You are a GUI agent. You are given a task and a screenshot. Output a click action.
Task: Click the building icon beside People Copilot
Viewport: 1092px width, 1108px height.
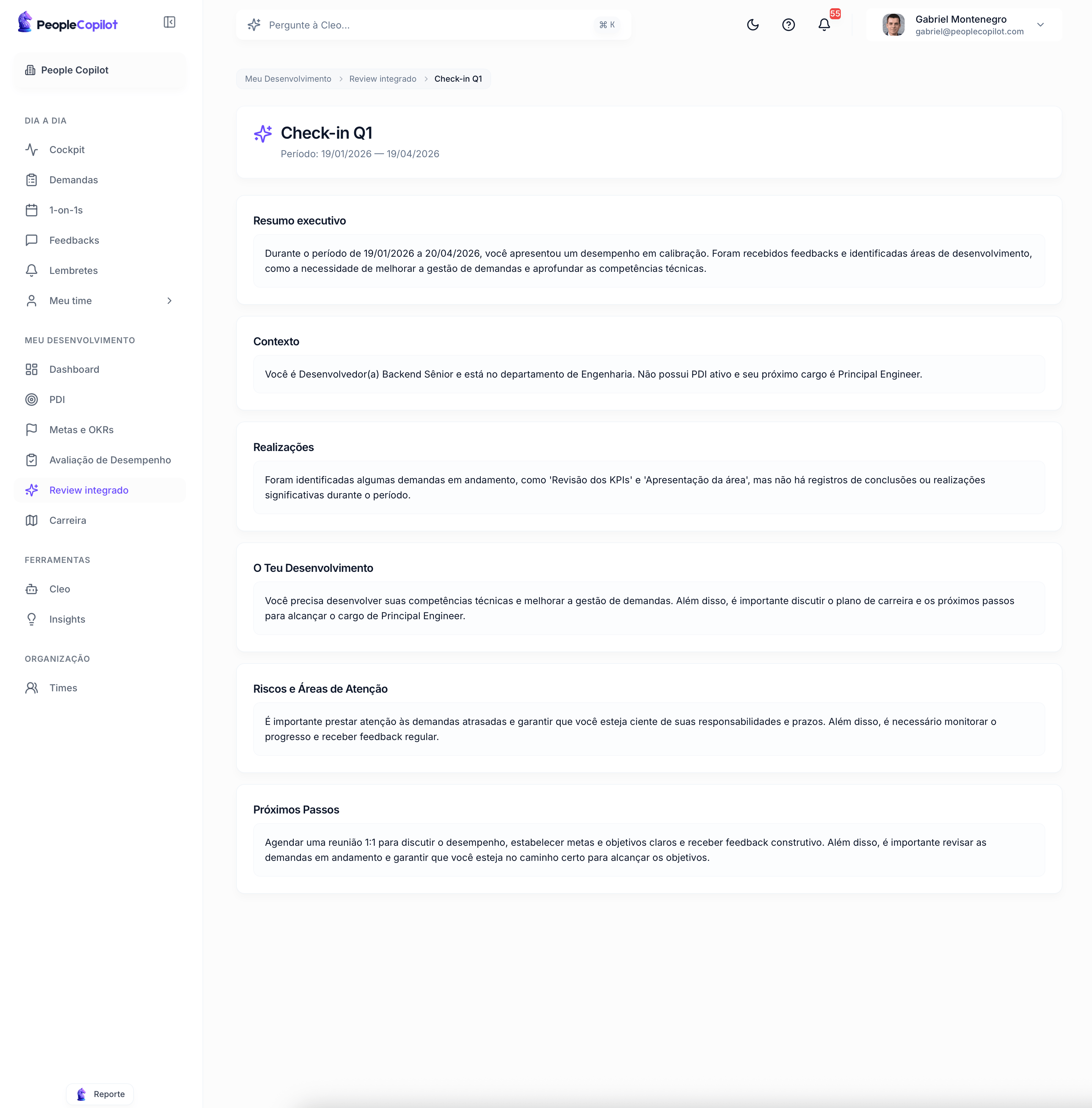coord(31,70)
